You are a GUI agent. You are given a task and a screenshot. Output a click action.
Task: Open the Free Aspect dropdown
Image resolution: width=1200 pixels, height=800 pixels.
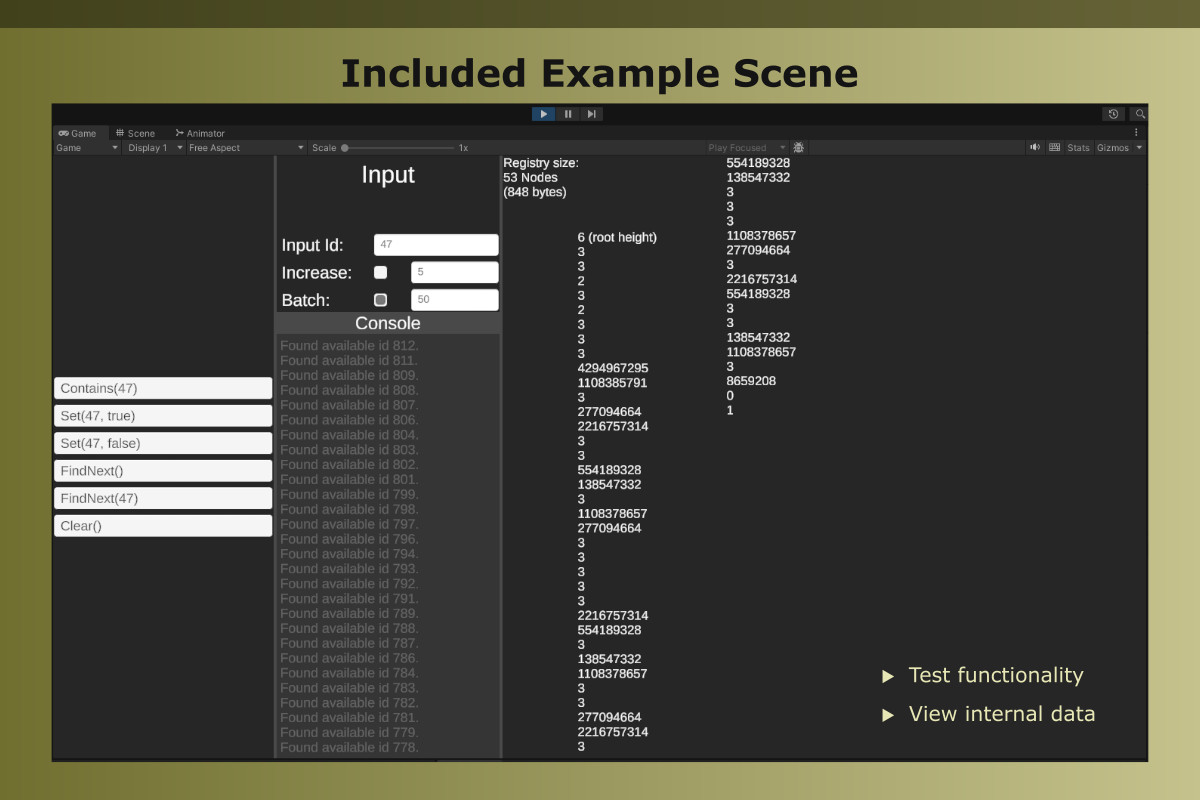pyautogui.click(x=247, y=148)
